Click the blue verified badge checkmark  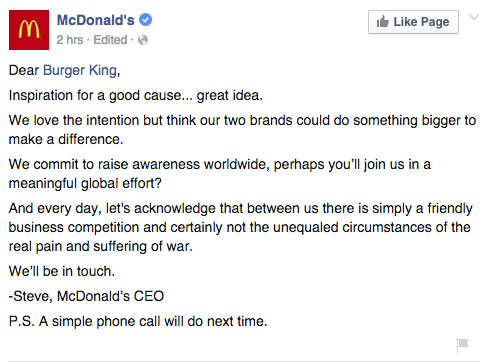tap(145, 20)
